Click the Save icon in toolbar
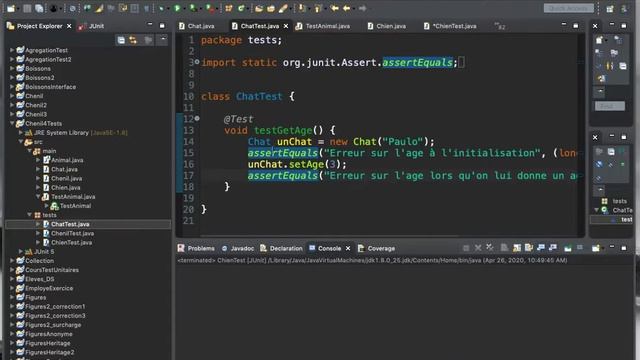This screenshot has height=360, width=640. [x=27, y=8]
